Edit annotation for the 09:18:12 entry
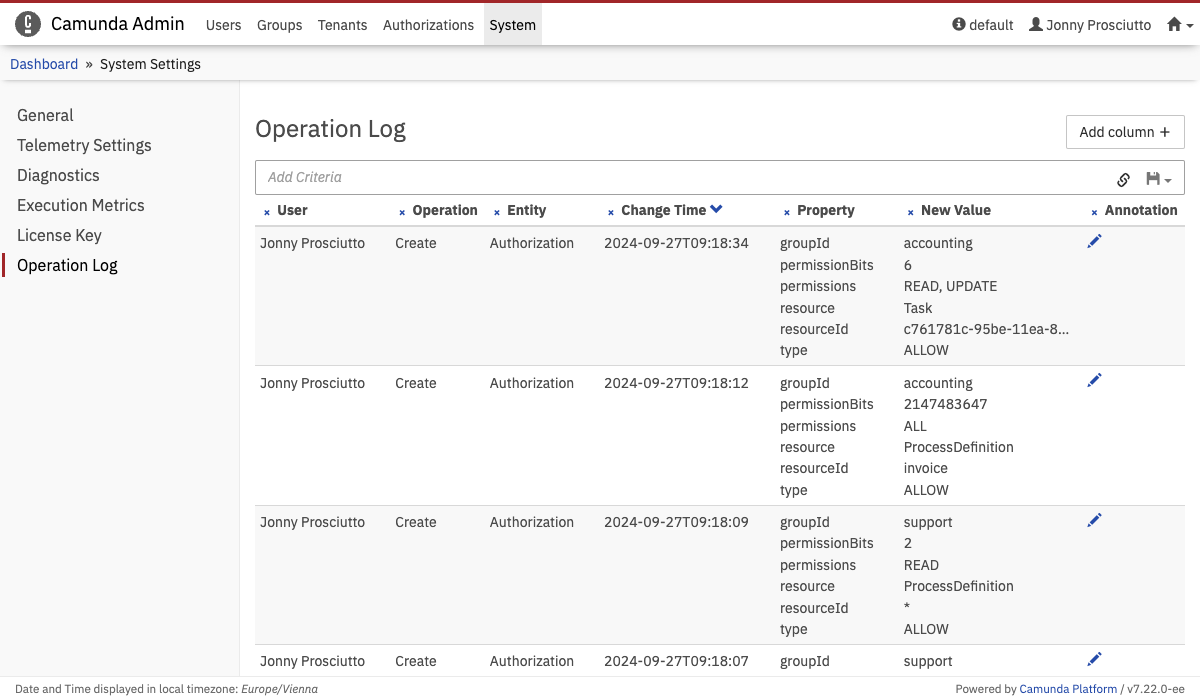The height and width of the screenshot is (700, 1200). pos(1094,380)
